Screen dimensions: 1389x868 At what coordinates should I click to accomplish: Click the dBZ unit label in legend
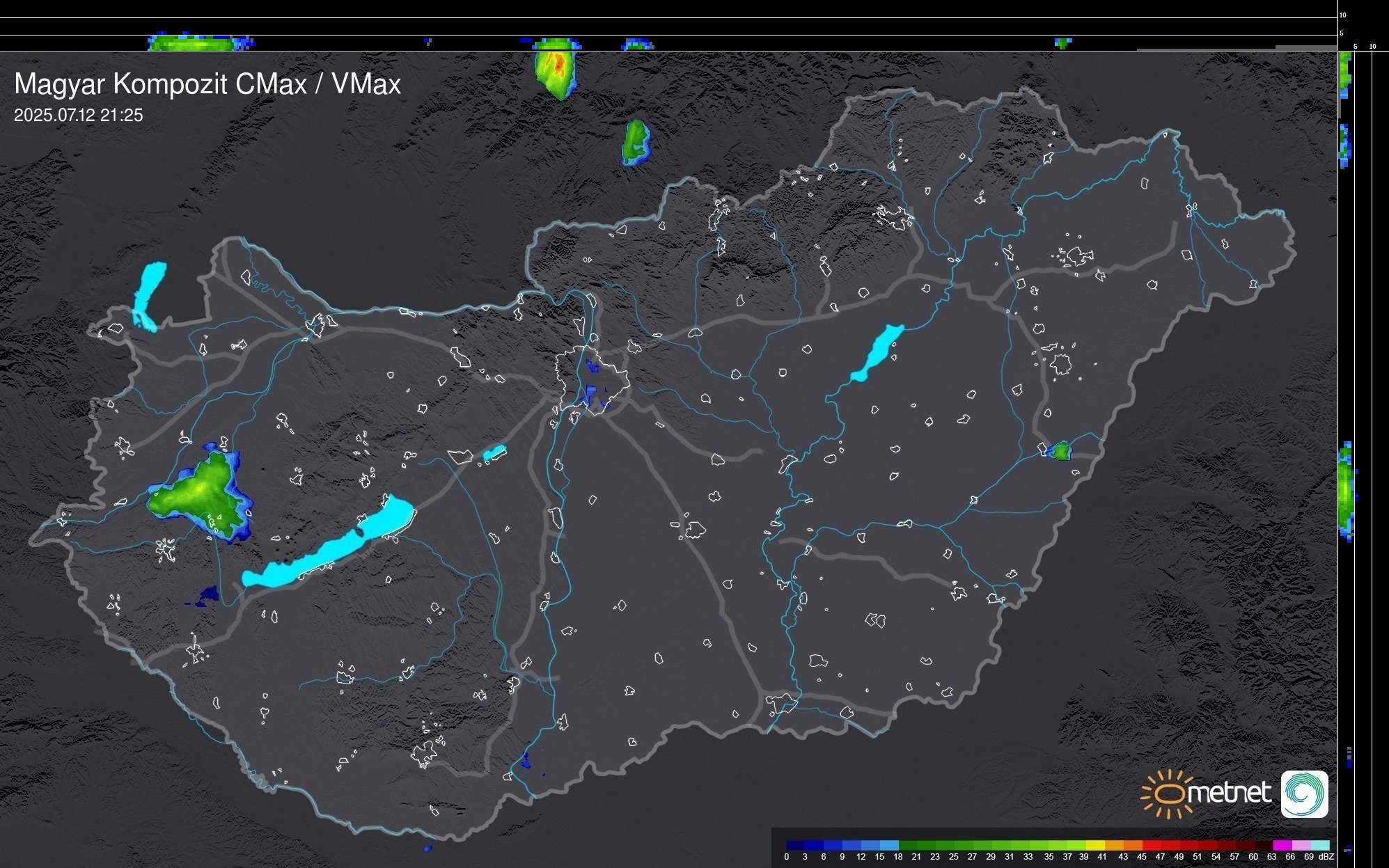[1327, 857]
